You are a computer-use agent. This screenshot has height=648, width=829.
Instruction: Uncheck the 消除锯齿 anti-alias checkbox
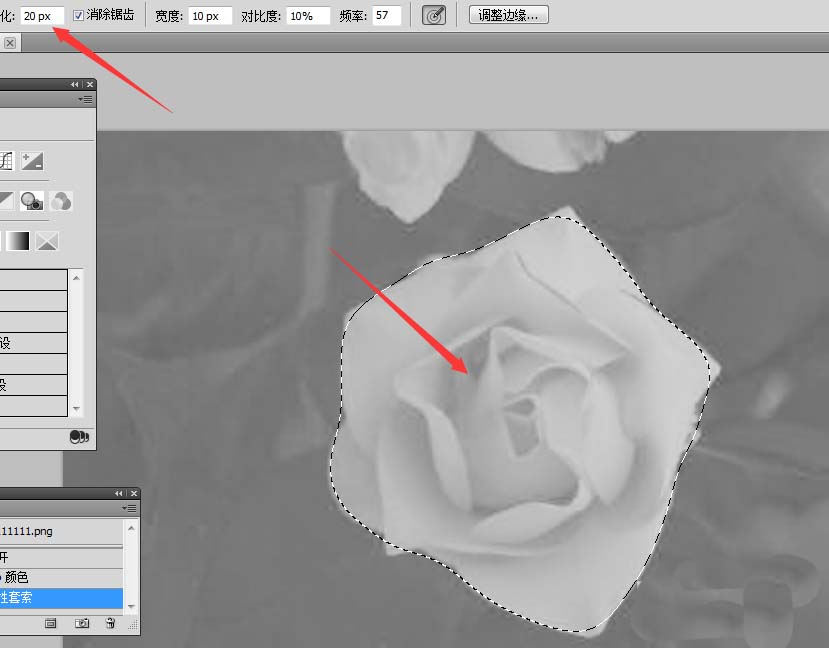tap(78, 15)
